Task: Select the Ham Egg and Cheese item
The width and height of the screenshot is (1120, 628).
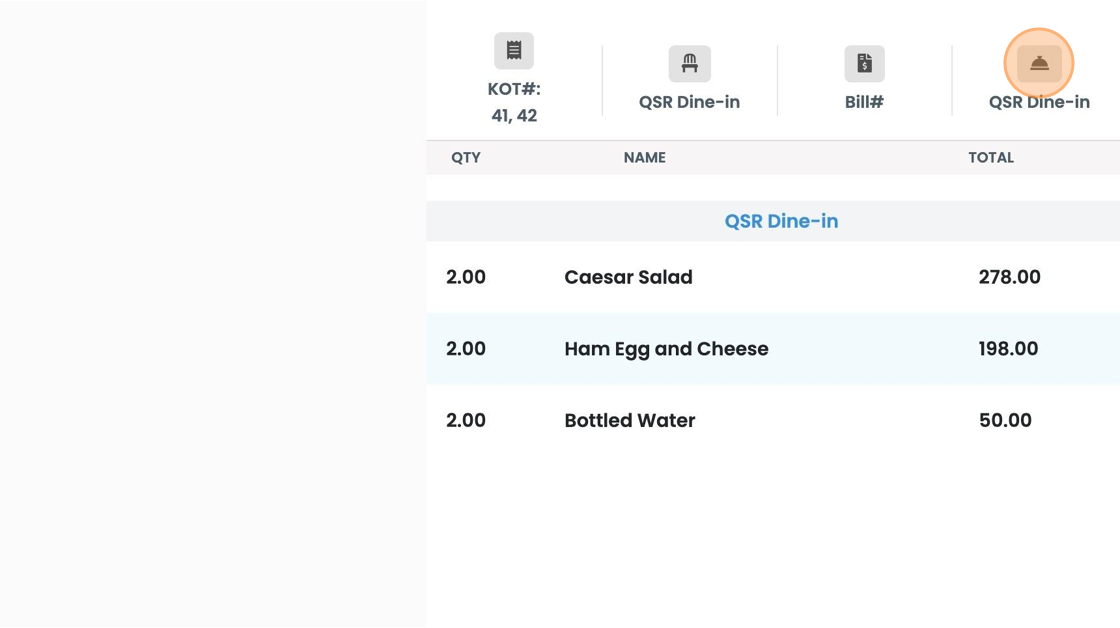Action: pos(666,349)
